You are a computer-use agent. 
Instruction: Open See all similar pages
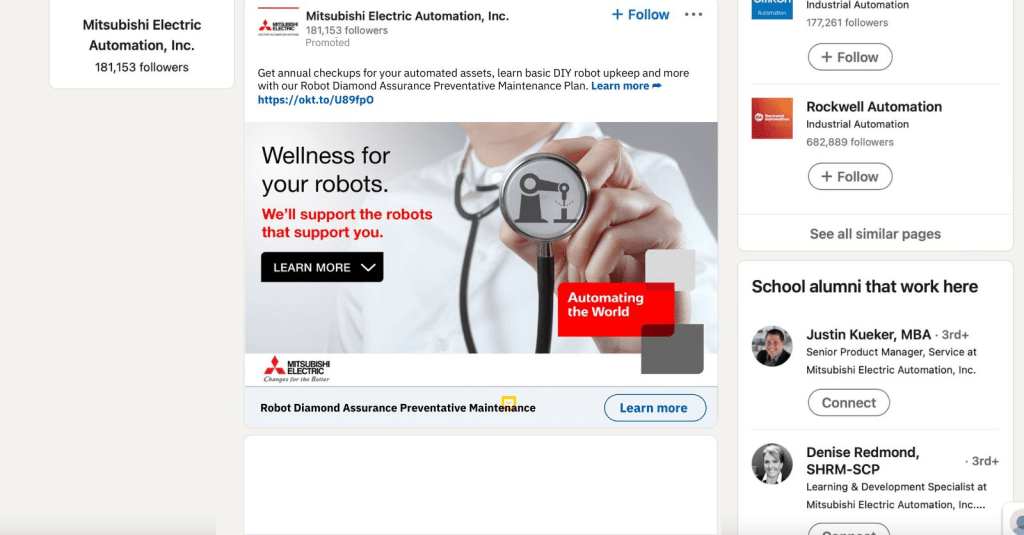tap(875, 234)
